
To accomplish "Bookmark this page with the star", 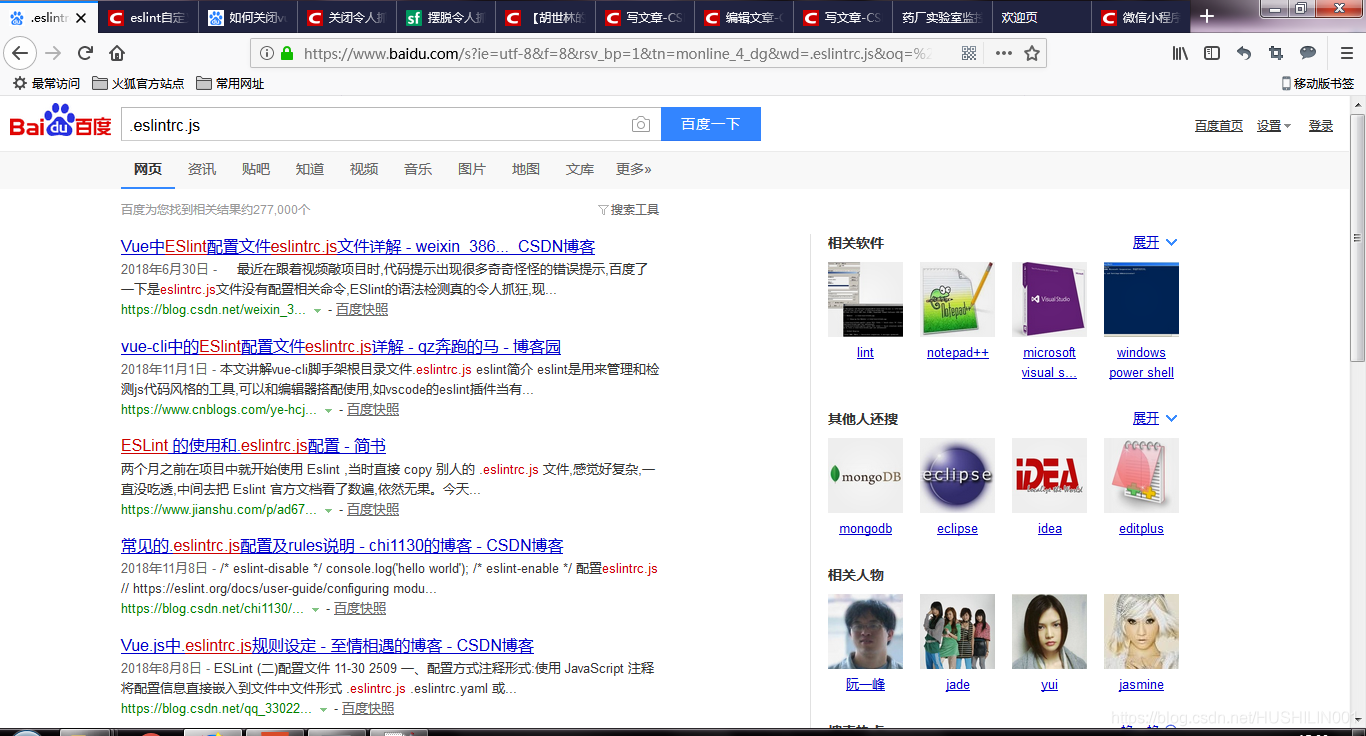I will tap(1032, 53).
